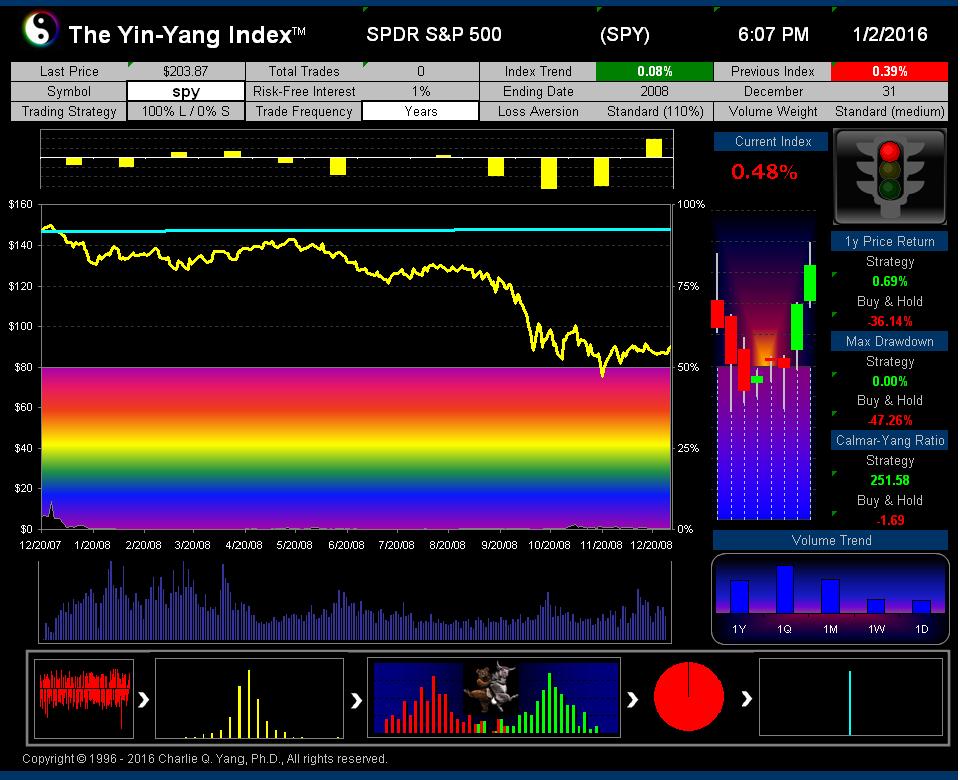Click the ending day value 31

coord(889,91)
